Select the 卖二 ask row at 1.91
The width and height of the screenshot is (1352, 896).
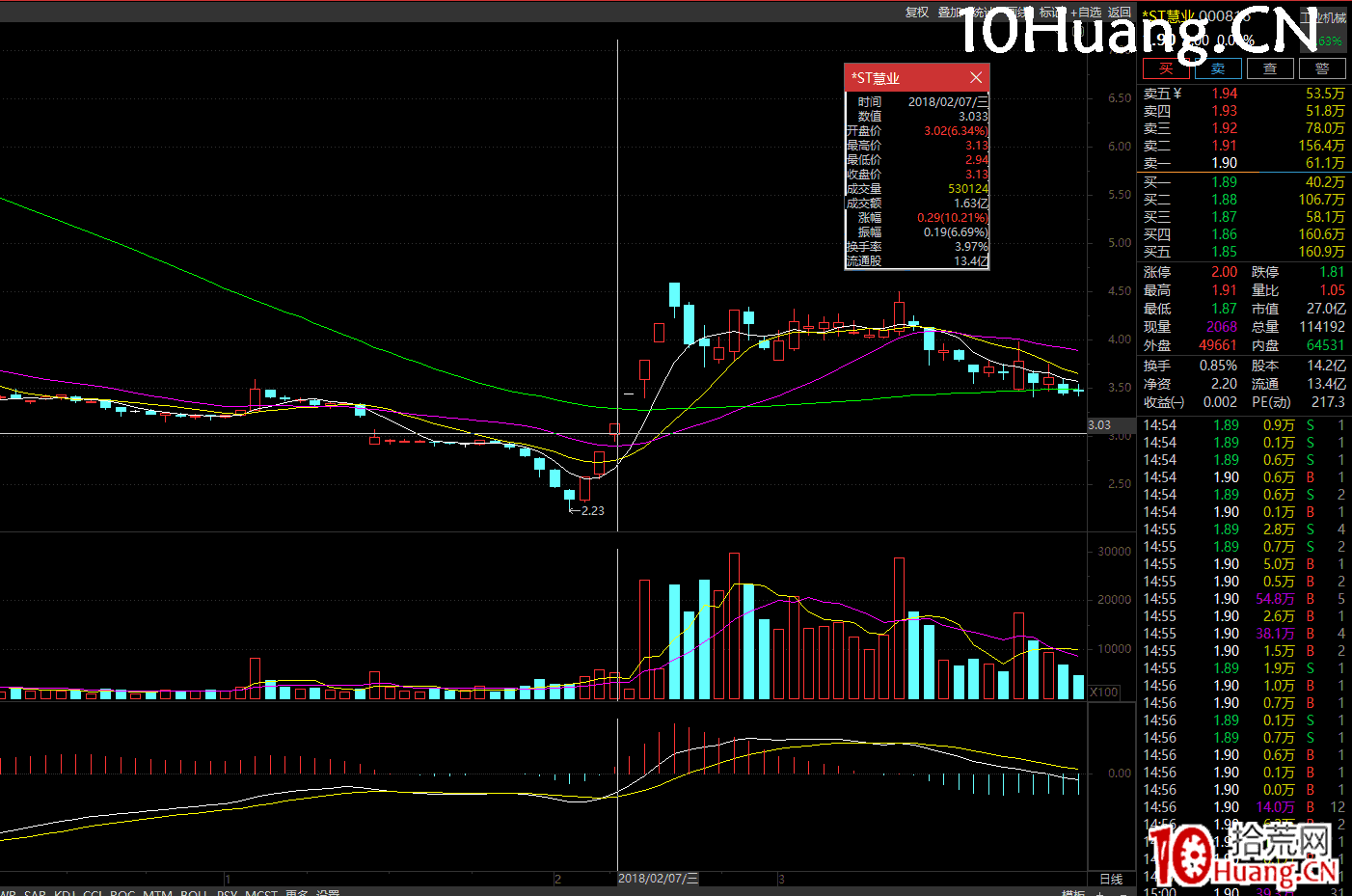click(1244, 146)
